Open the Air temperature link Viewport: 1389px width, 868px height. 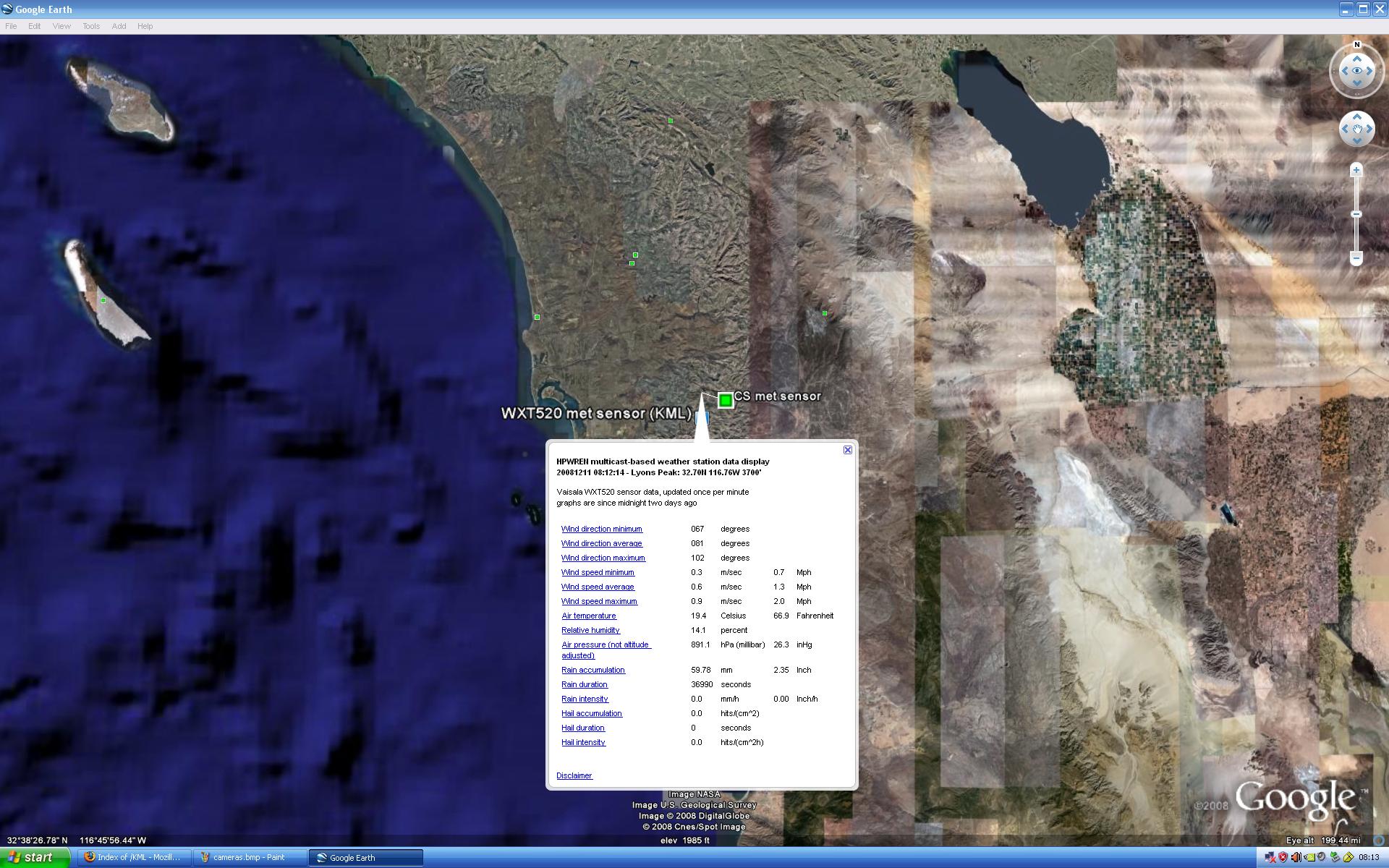(589, 616)
